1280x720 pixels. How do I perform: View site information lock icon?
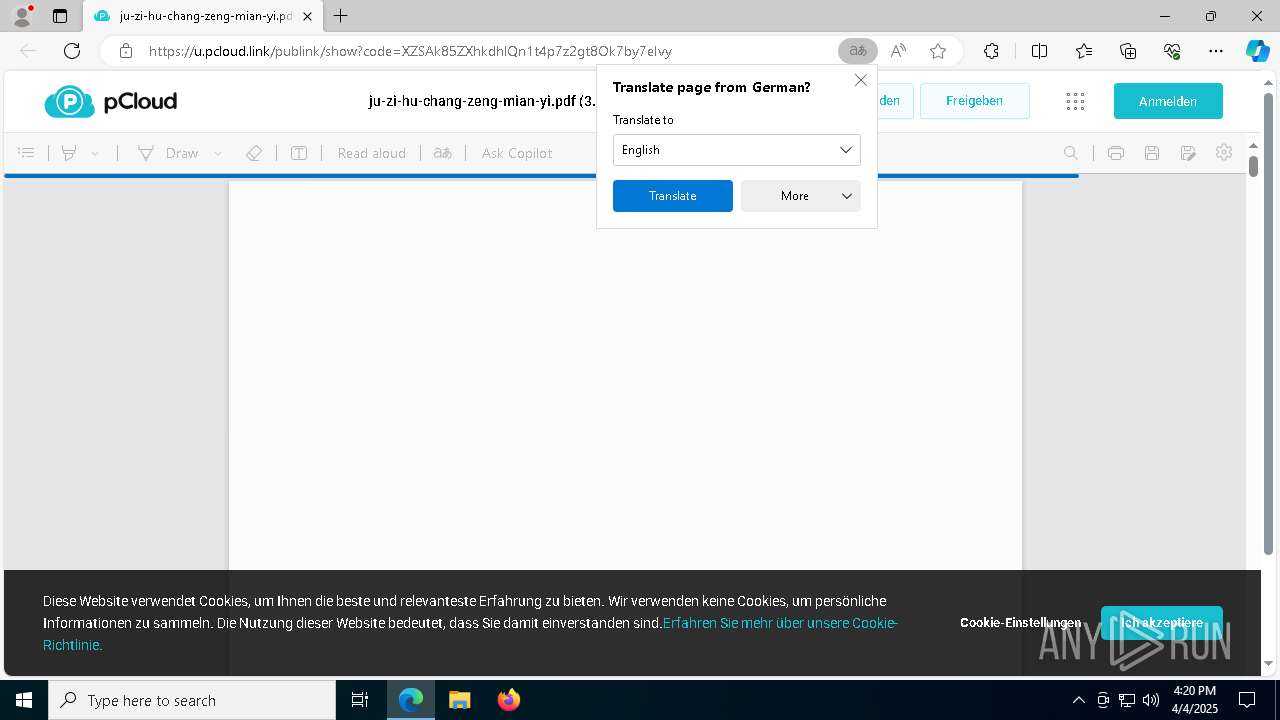[x=125, y=51]
